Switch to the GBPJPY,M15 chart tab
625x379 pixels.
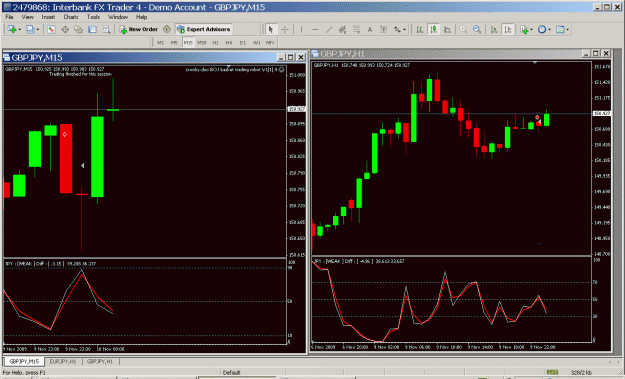24,361
